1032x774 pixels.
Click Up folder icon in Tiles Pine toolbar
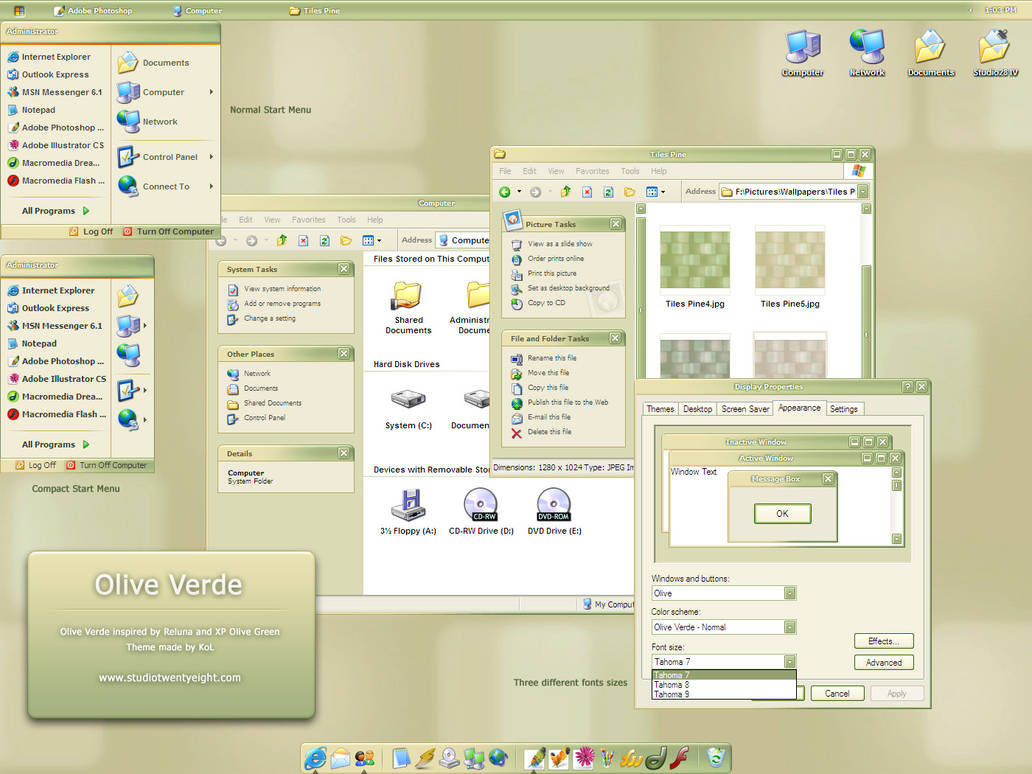(565, 192)
